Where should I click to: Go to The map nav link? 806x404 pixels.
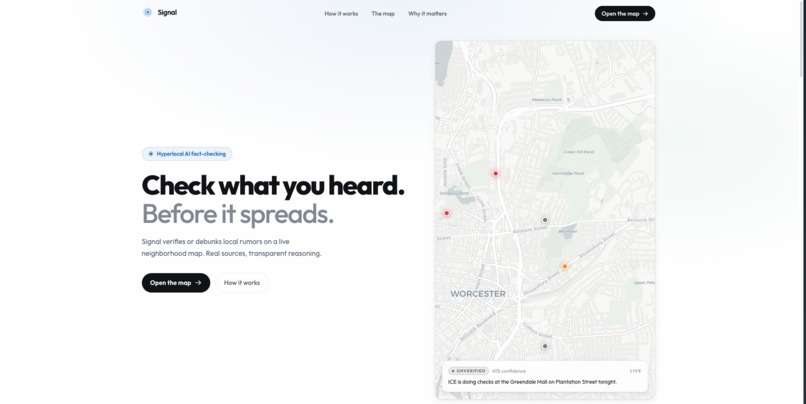[x=383, y=14]
